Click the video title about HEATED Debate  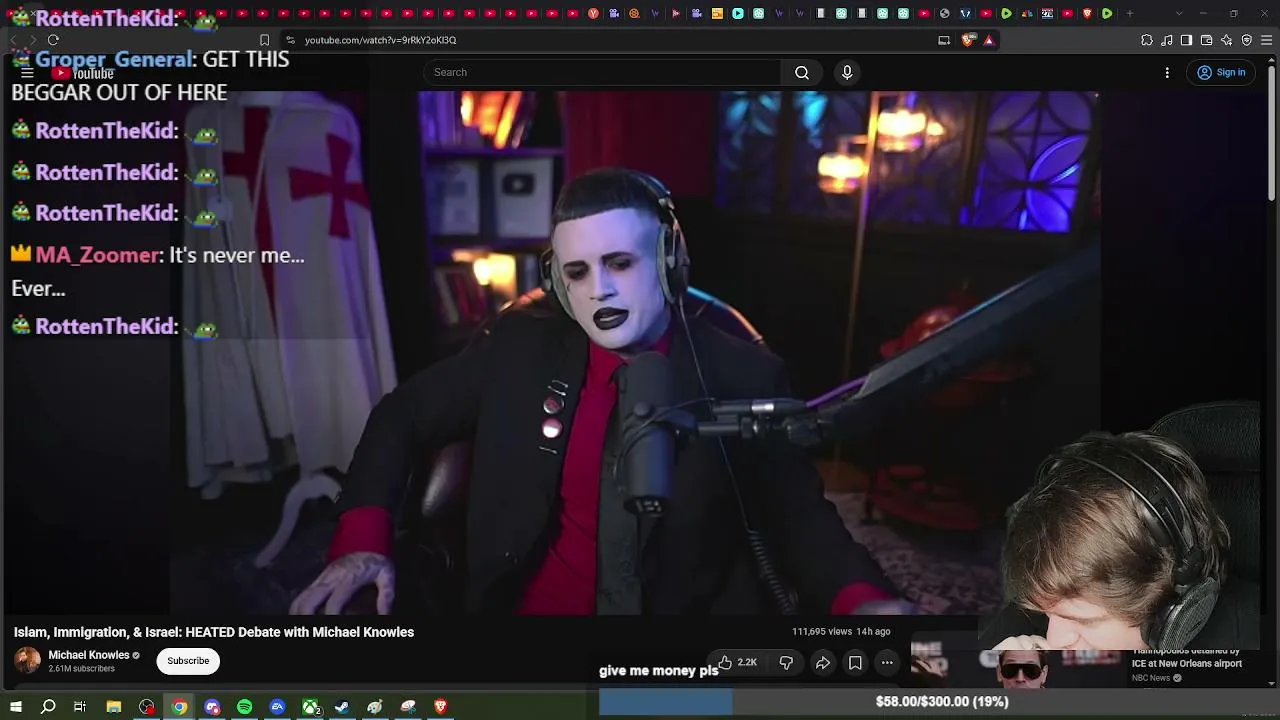tap(214, 632)
